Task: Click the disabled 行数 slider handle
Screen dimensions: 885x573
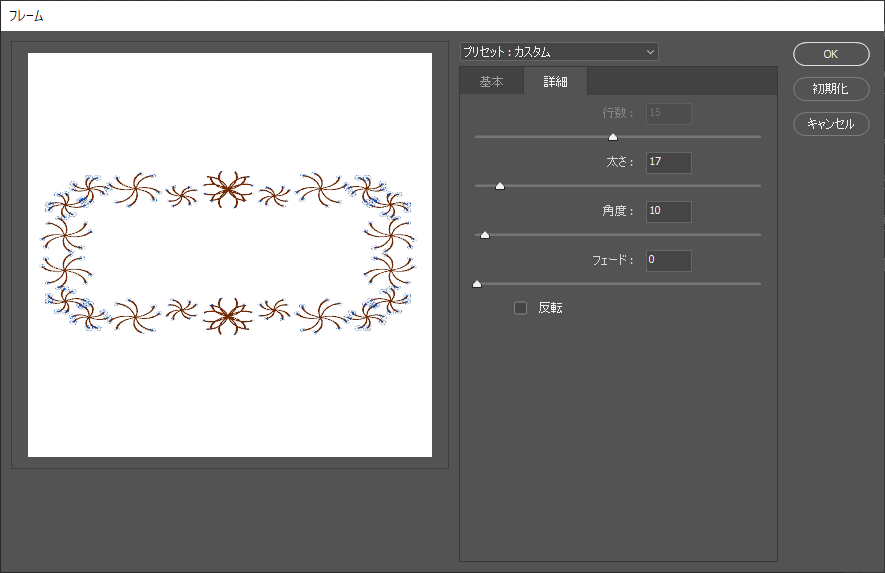Action: click(x=612, y=137)
